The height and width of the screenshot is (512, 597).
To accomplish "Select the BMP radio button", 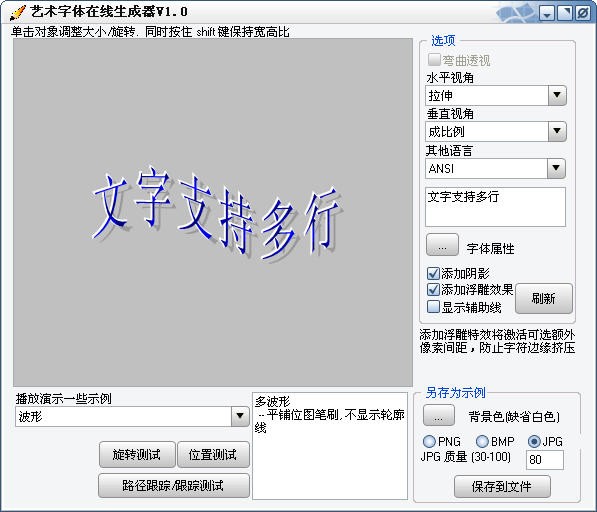I will (x=482, y=441).
